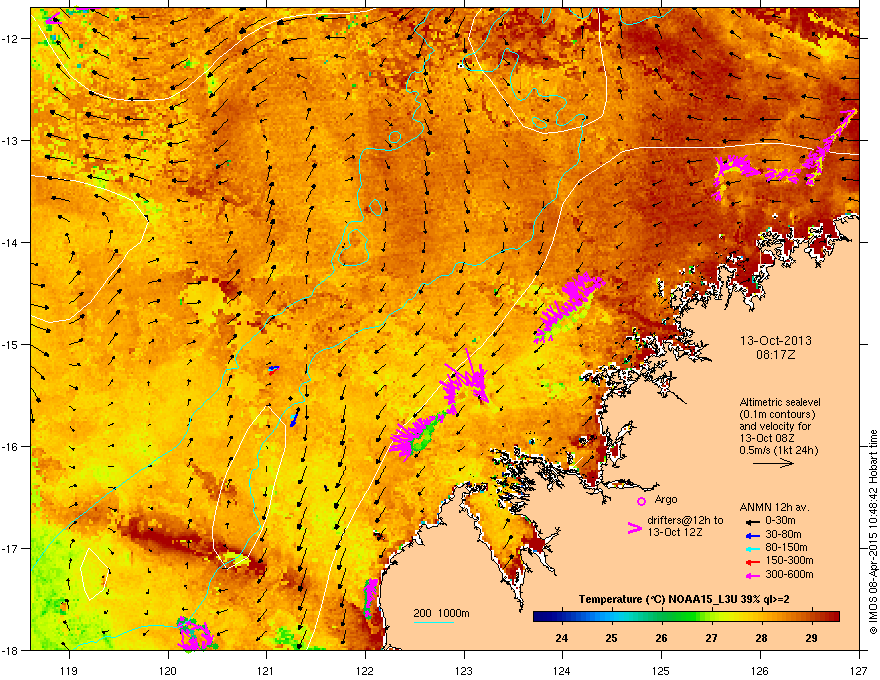Click the '0-30m' depth label
This screenshot has width=880, height=680.
(x=780, y=521)
